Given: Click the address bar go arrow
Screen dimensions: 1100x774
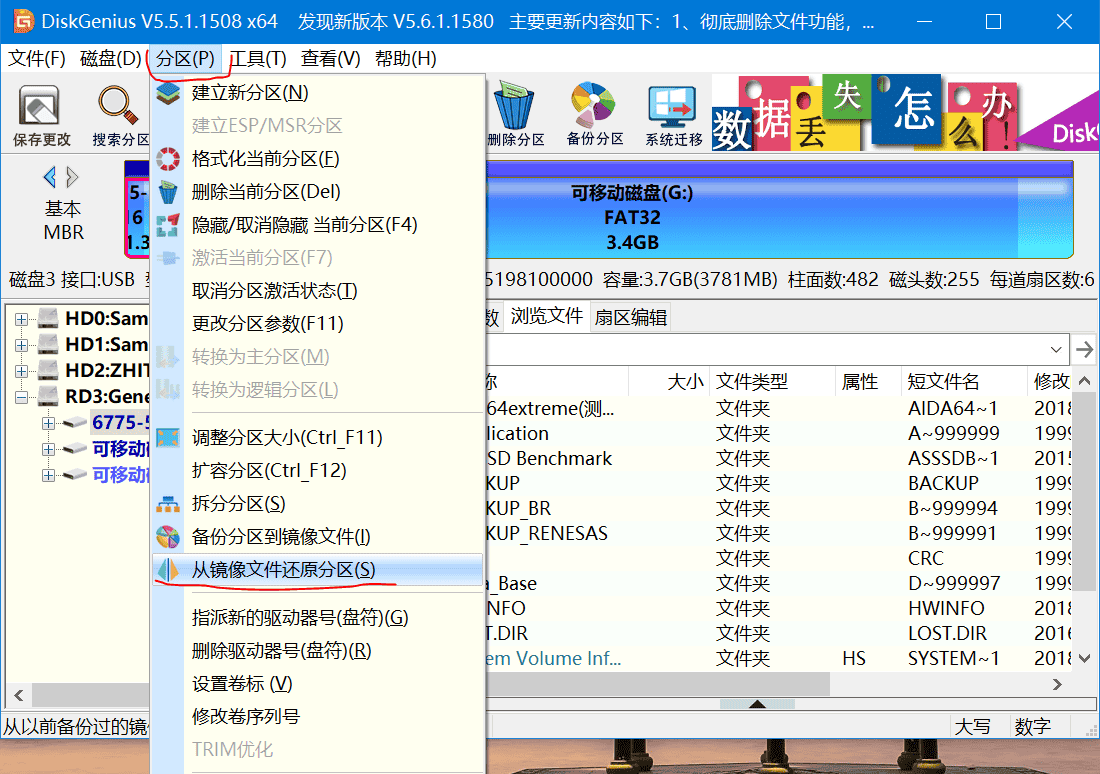Looking at the screenshot, I should coord(1084,349).
